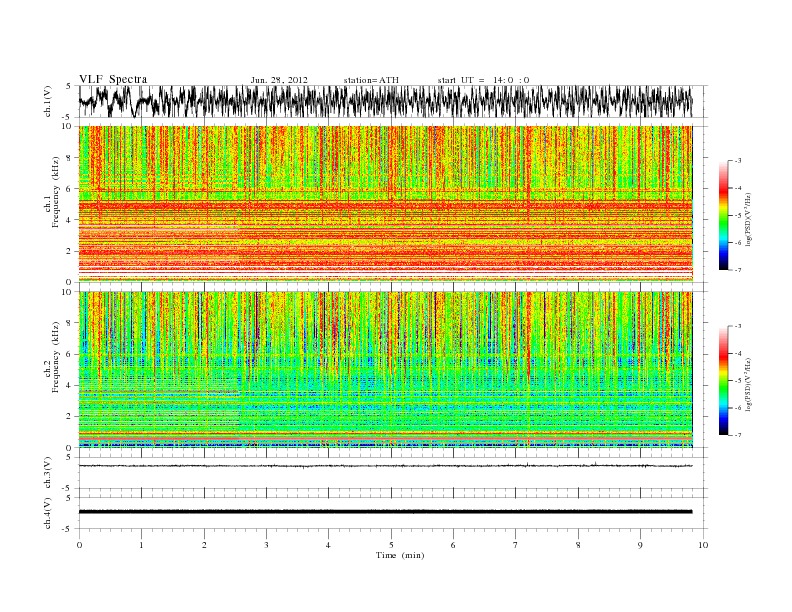This screenshot has height=612, width=792.
Task: Click the ch.1 spectrogram '6' kHz tick label
Action: (69, 189)
